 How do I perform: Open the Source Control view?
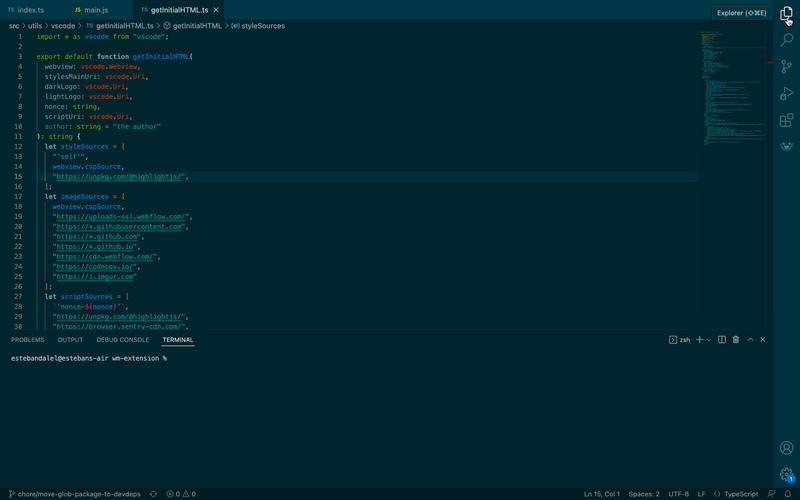(786, 66)
